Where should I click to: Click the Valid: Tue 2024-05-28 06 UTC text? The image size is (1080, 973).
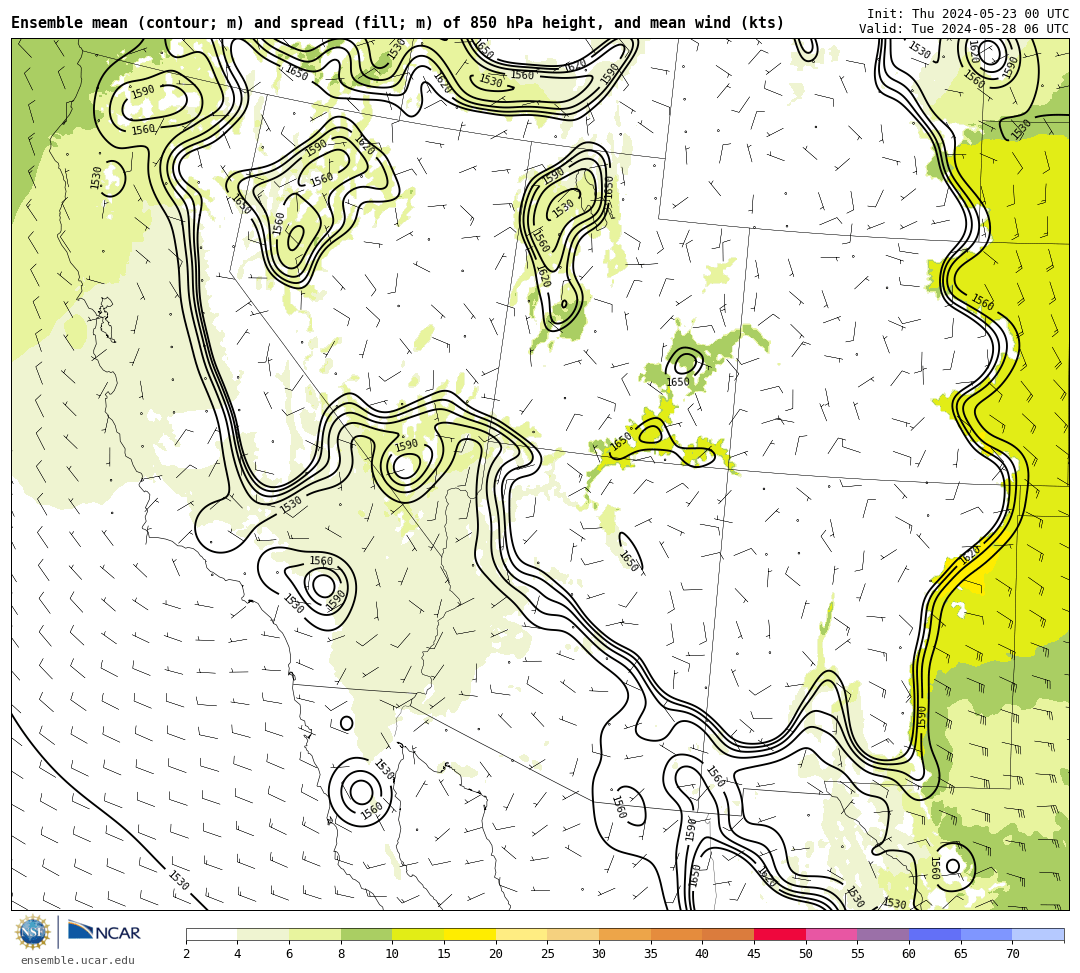tap(964, 29)
